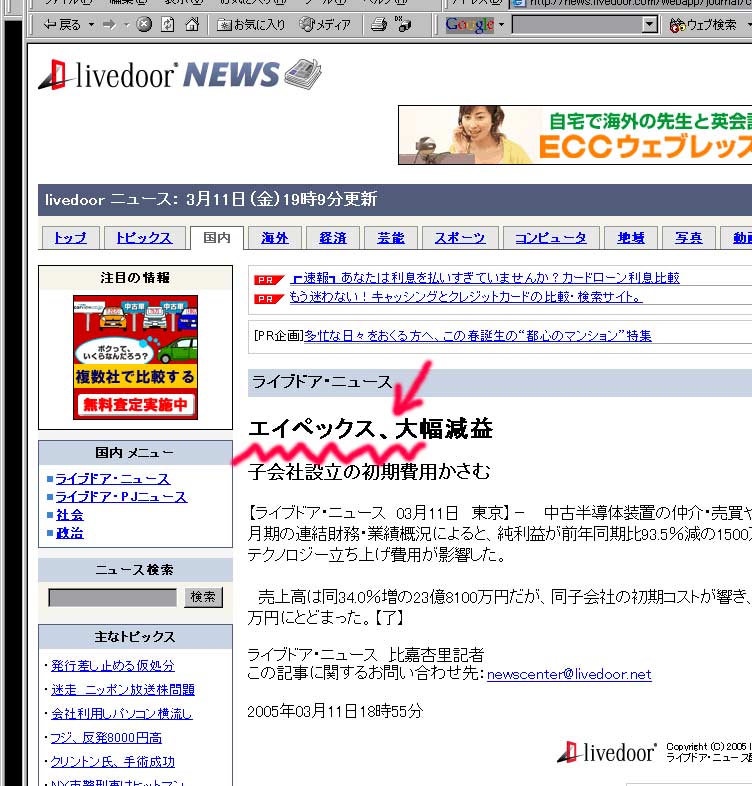Open the 地域 tab
Viewport: 752px width, 786px height.
coord(631,238)
